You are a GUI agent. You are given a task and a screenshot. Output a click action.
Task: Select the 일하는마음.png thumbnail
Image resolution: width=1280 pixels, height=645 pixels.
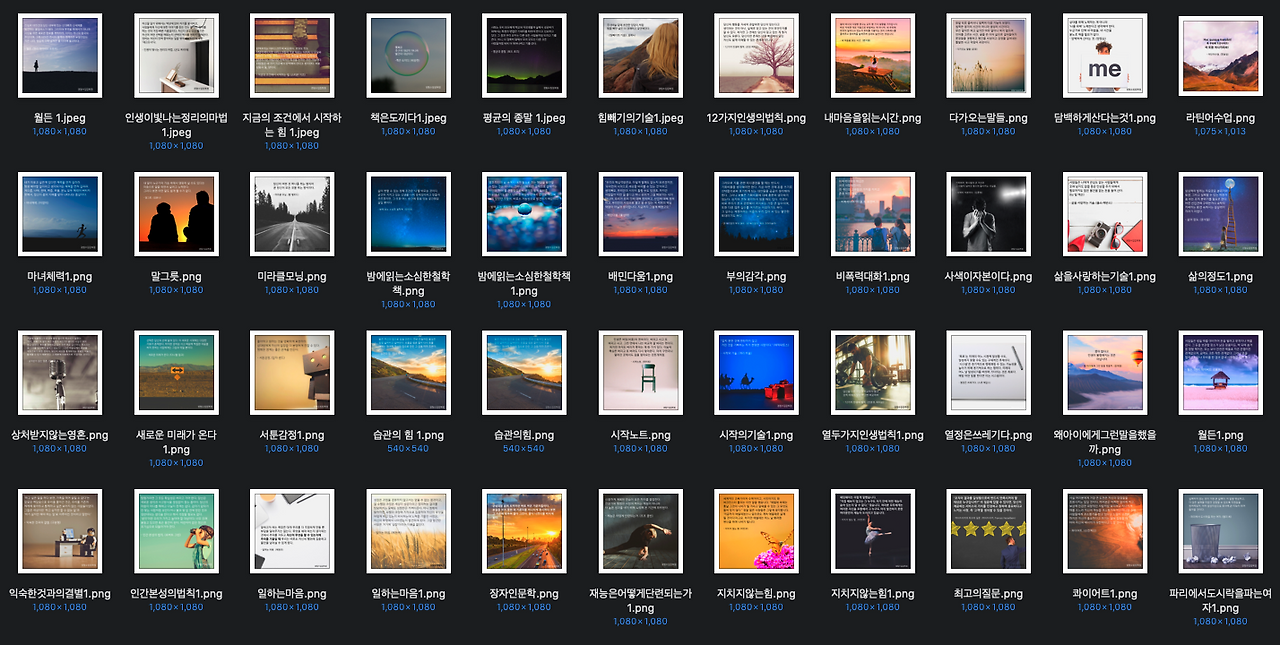292,531
